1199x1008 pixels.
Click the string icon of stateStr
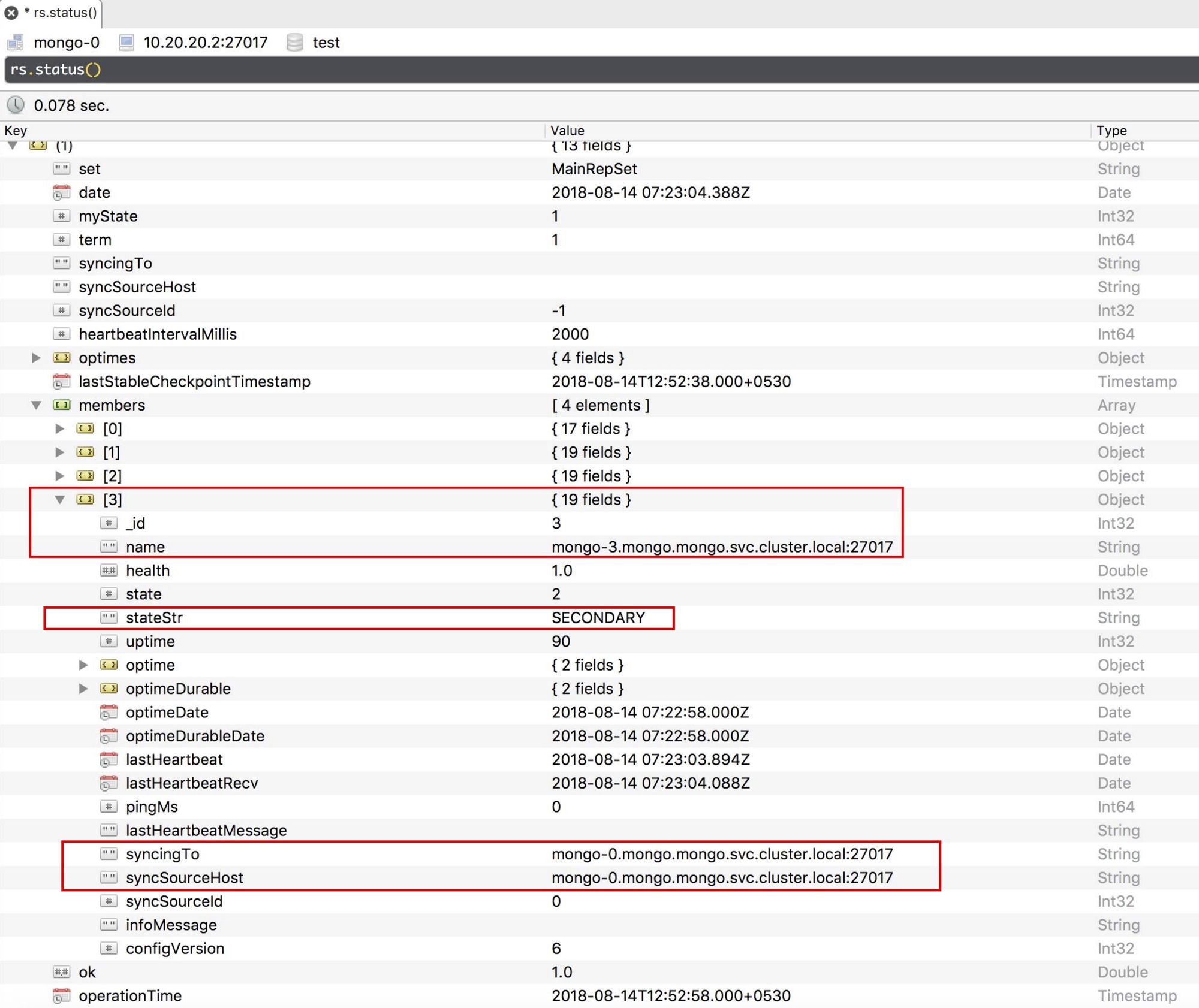(109, 618)
